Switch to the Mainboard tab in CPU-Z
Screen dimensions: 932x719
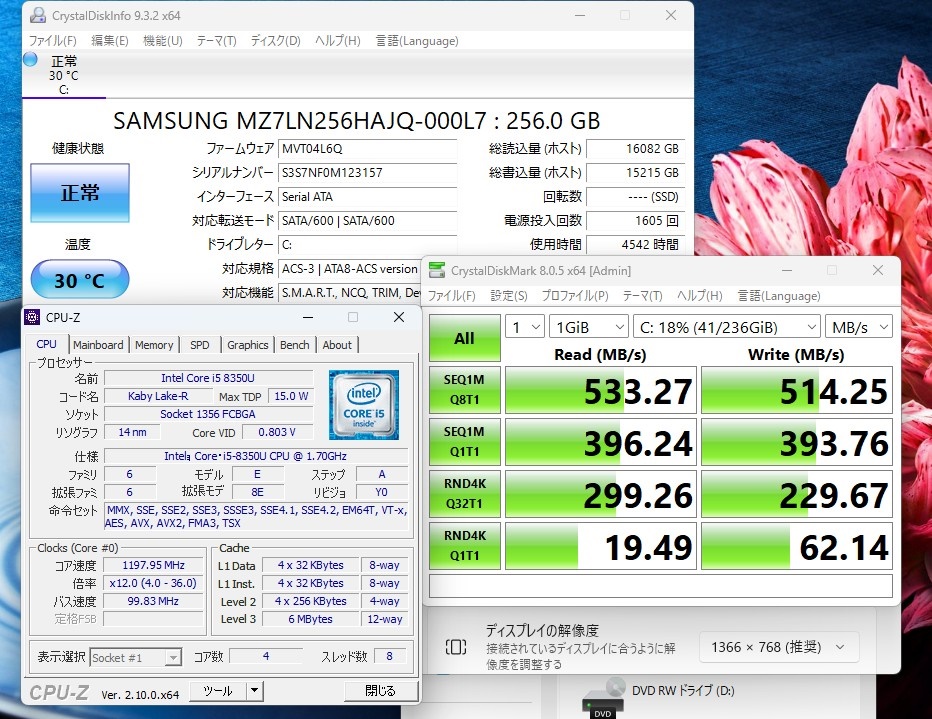pos(98,345)
